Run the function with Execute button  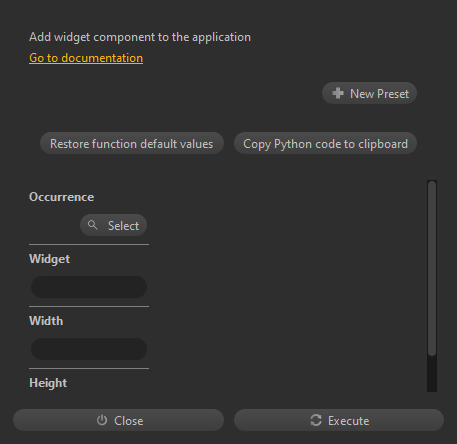tap(339, 420)
